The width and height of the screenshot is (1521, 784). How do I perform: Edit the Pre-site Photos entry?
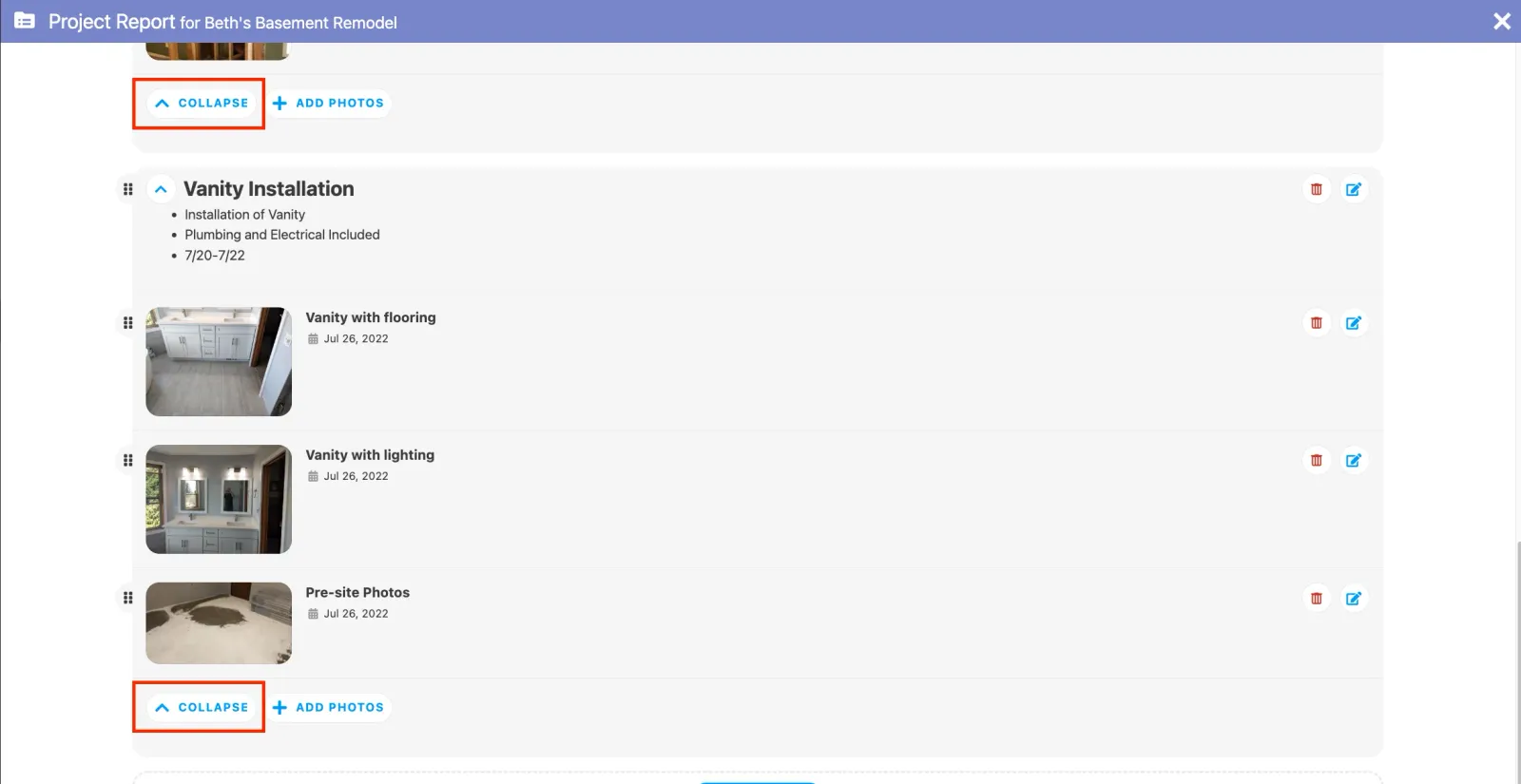click(x=1353, y=599)
